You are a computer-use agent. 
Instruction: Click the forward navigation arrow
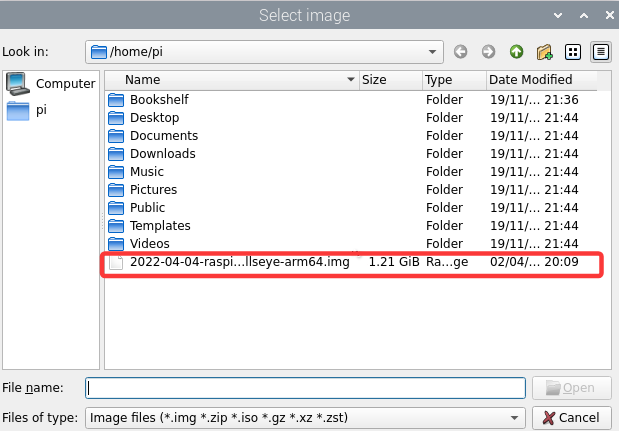click(x=488, y=51)
